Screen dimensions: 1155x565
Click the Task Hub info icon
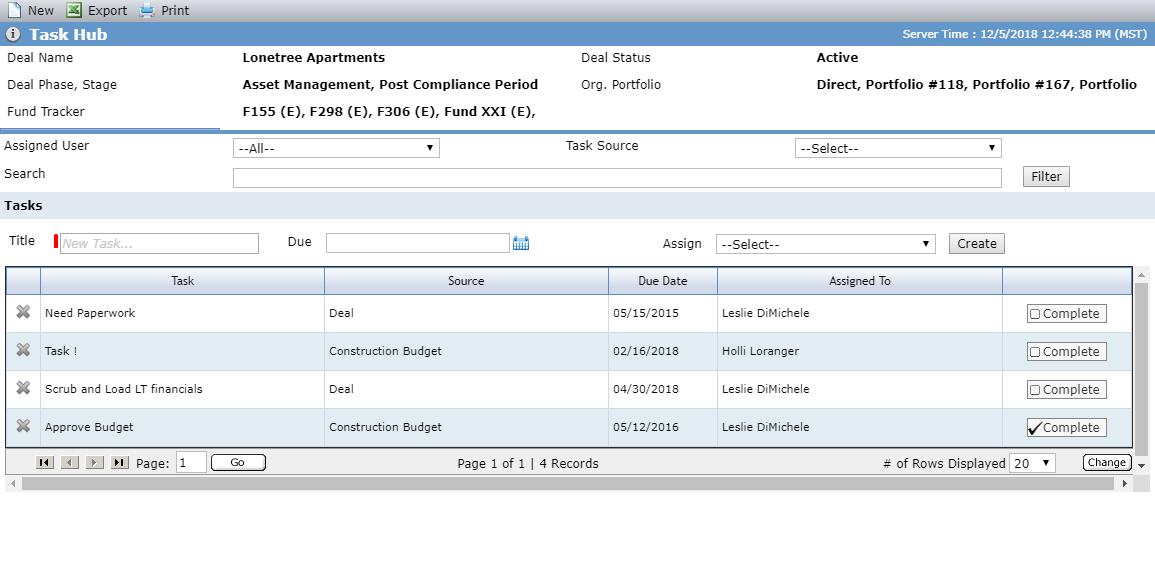pyautogui.click(x=13, y=35)
